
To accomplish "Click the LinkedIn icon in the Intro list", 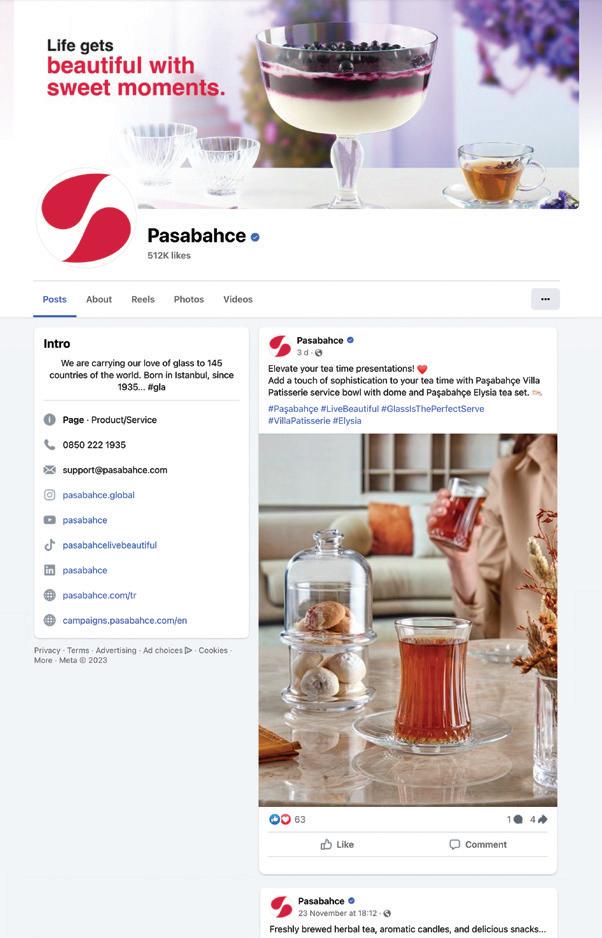I will tap(50, 570).
